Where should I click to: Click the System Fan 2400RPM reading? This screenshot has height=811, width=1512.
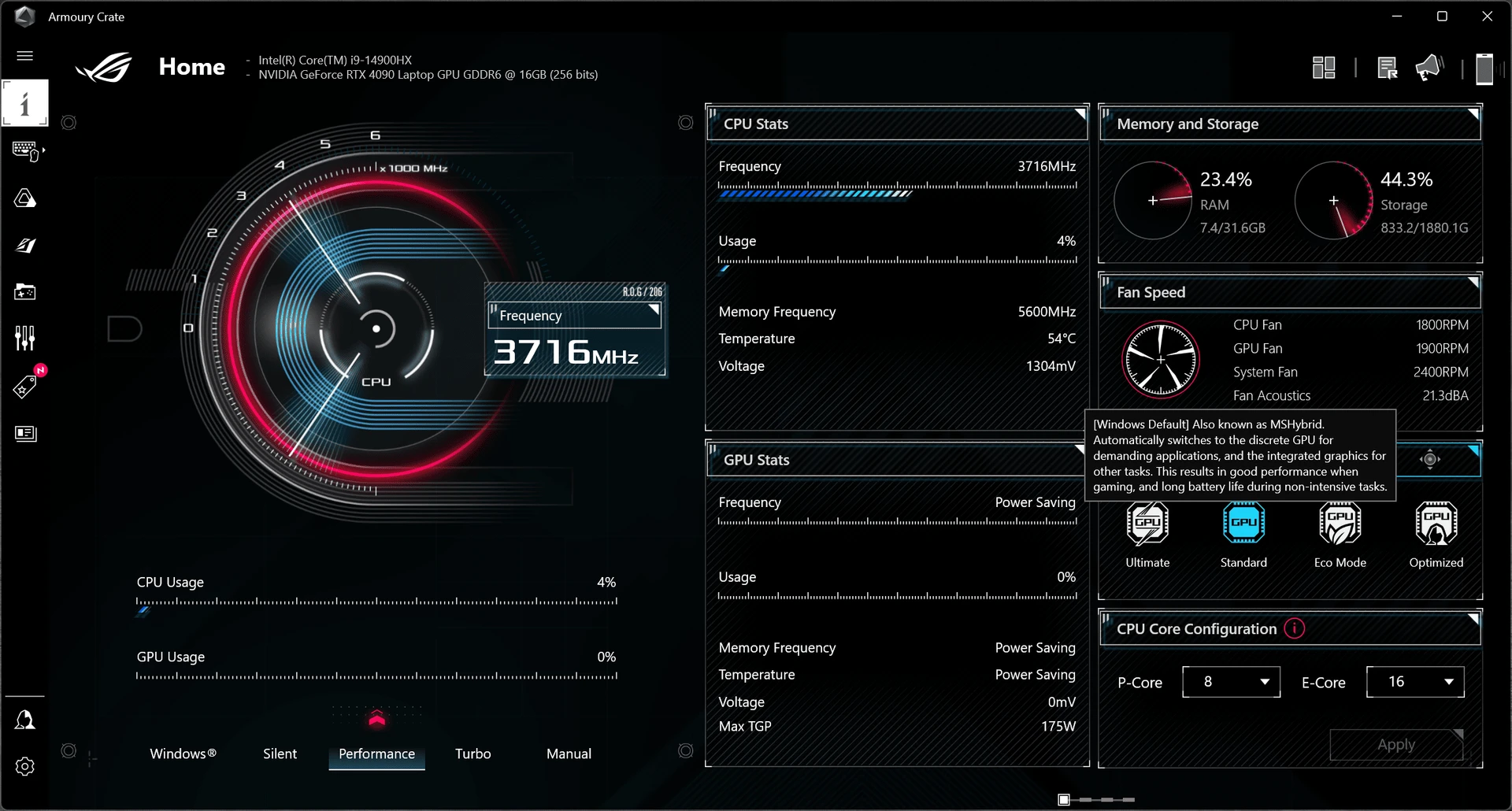point(1441,372)
